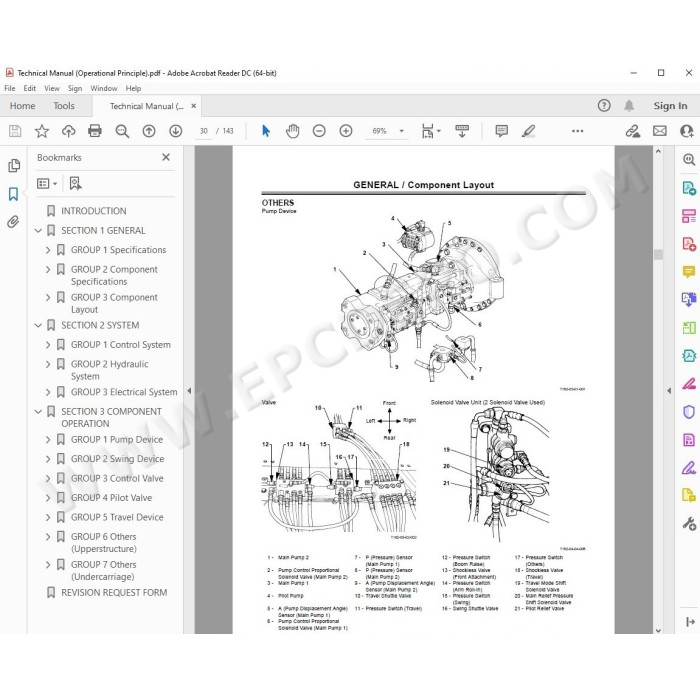This screenshot has height=700, width=700.
Task: Open bookmark options dropdown
Action: (x=47, y=183)
